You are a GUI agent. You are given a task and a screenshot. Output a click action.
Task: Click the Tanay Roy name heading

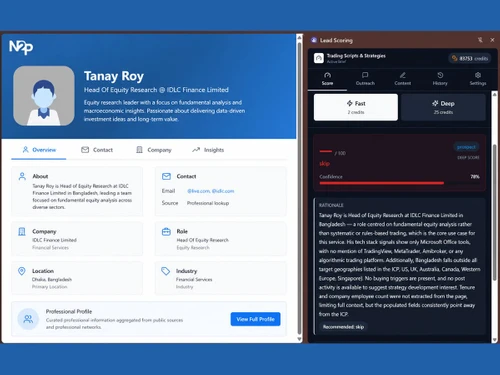click(114, 76)
